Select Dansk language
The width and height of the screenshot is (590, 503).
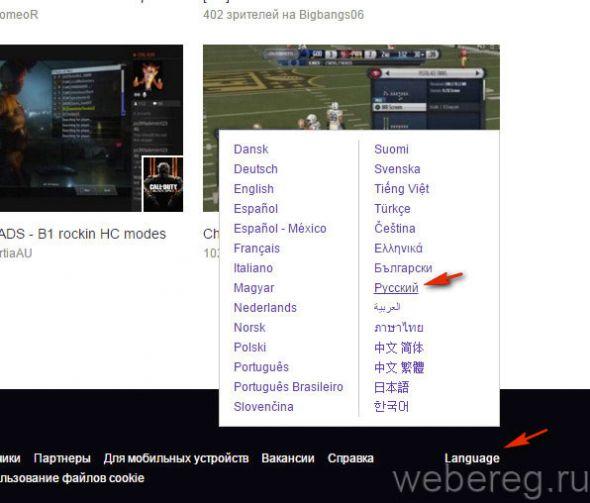point(251,149)
